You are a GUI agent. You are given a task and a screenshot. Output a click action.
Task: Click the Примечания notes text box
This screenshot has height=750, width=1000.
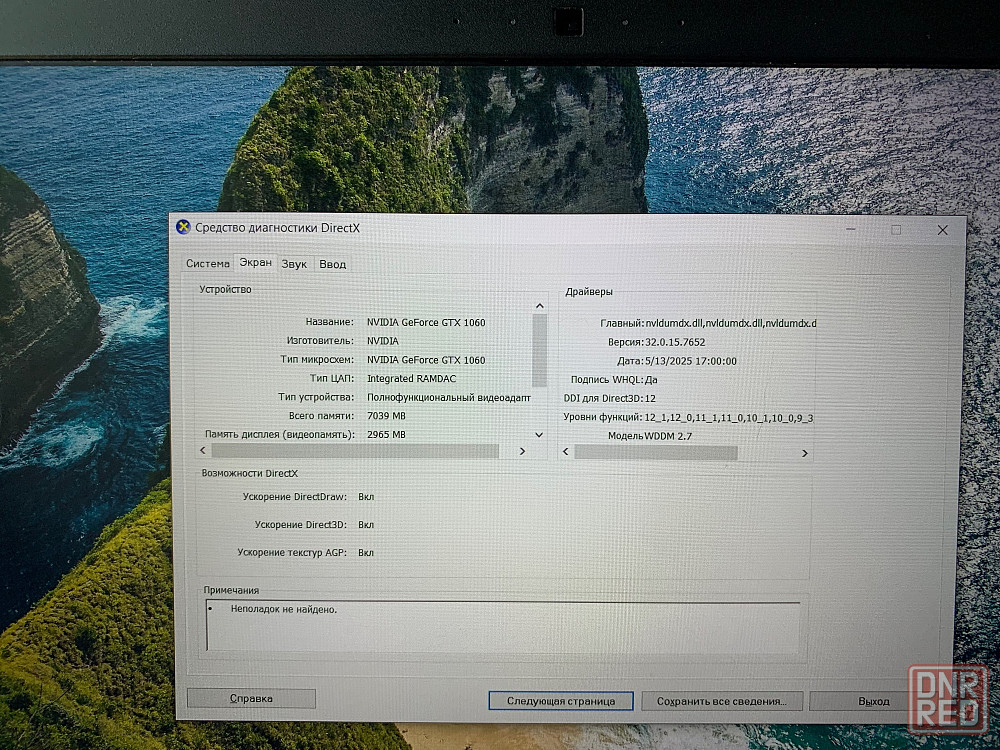(503, 626)
